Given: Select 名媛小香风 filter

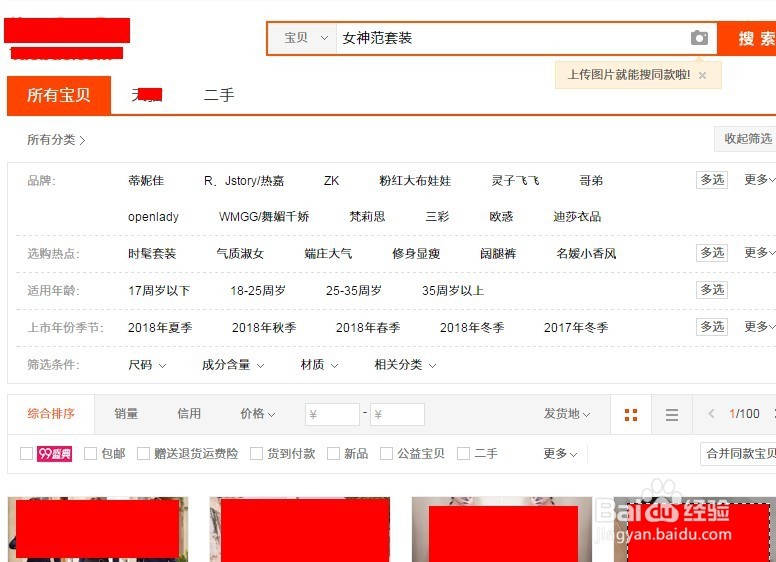Looking at the screenshot, I should pos(586,254).
